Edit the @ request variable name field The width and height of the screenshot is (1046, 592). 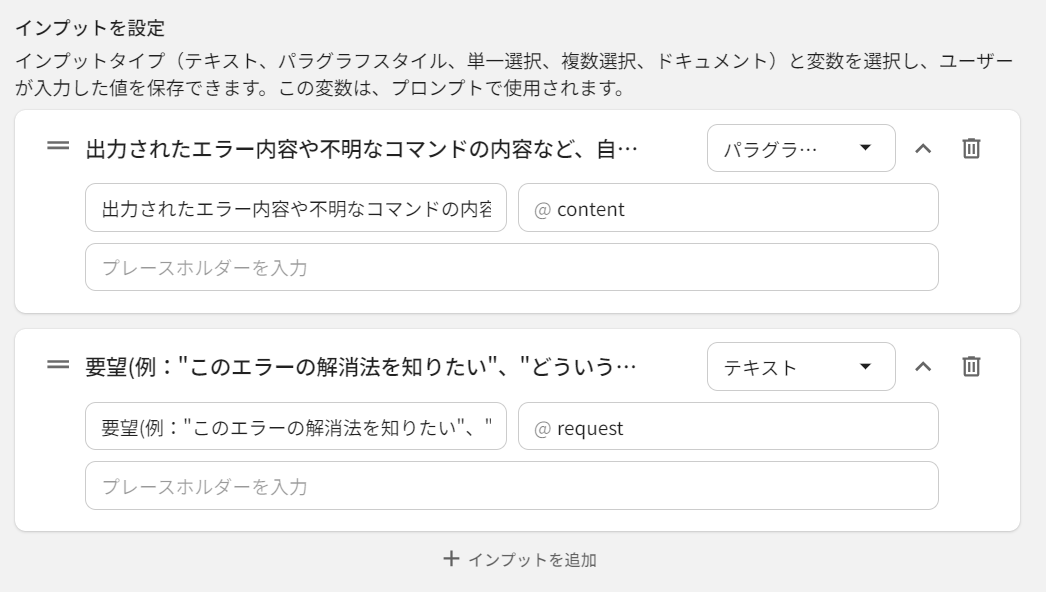pos(728,427)
